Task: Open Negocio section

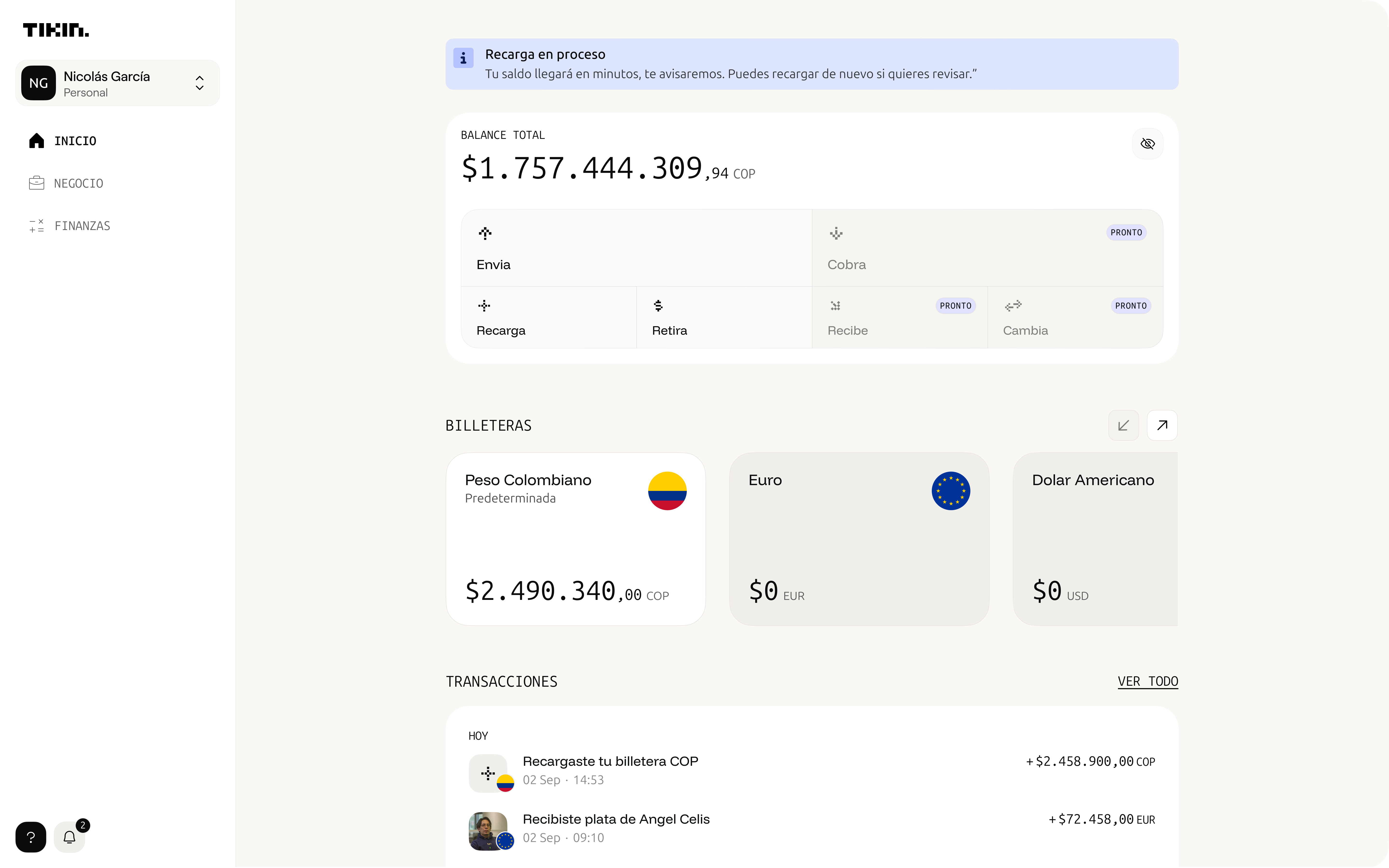Action: (x=78, y=184)
